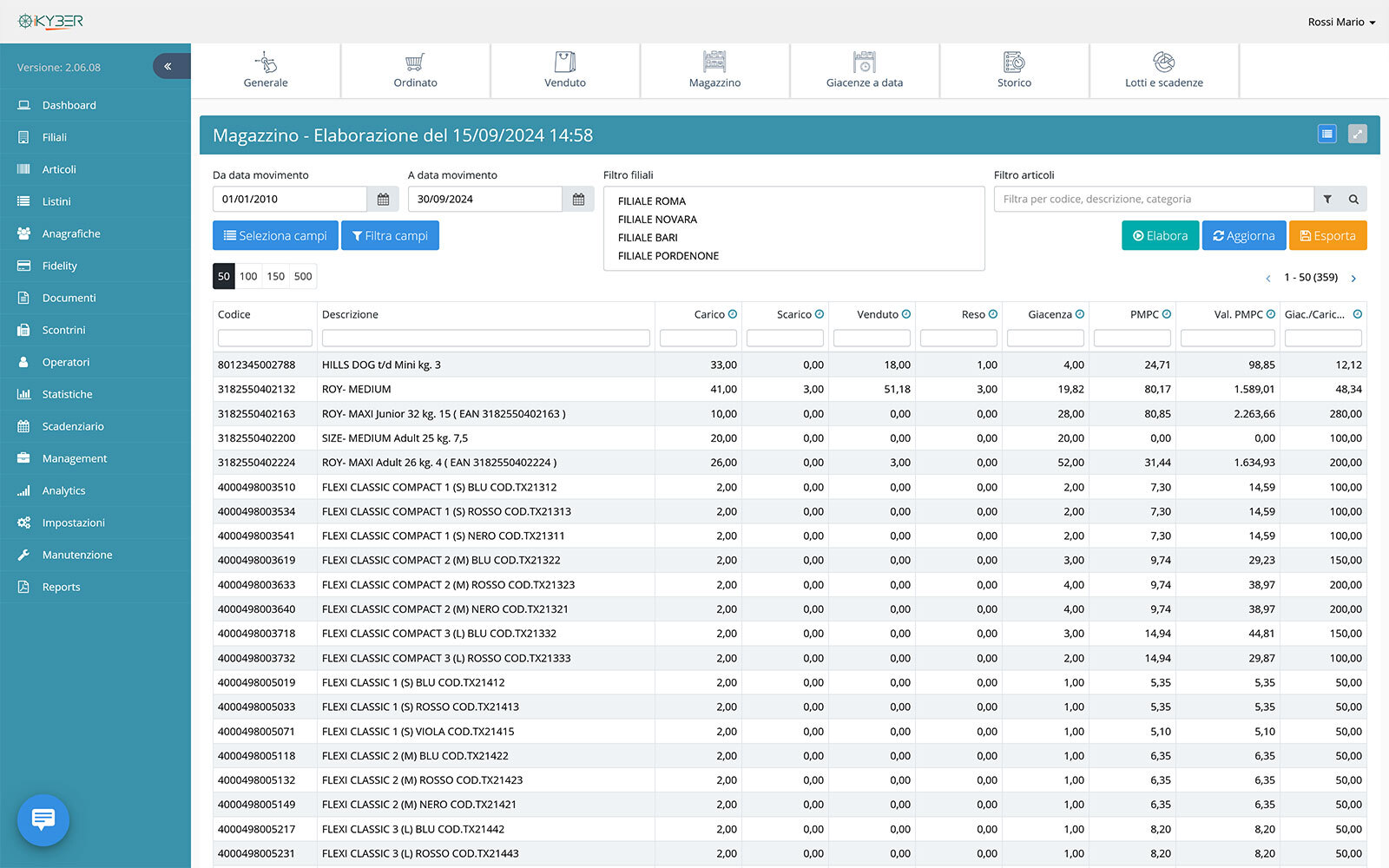Open the Venduto shopping bag icon
Screen dimensions: 1389x868
pos(565,62)
